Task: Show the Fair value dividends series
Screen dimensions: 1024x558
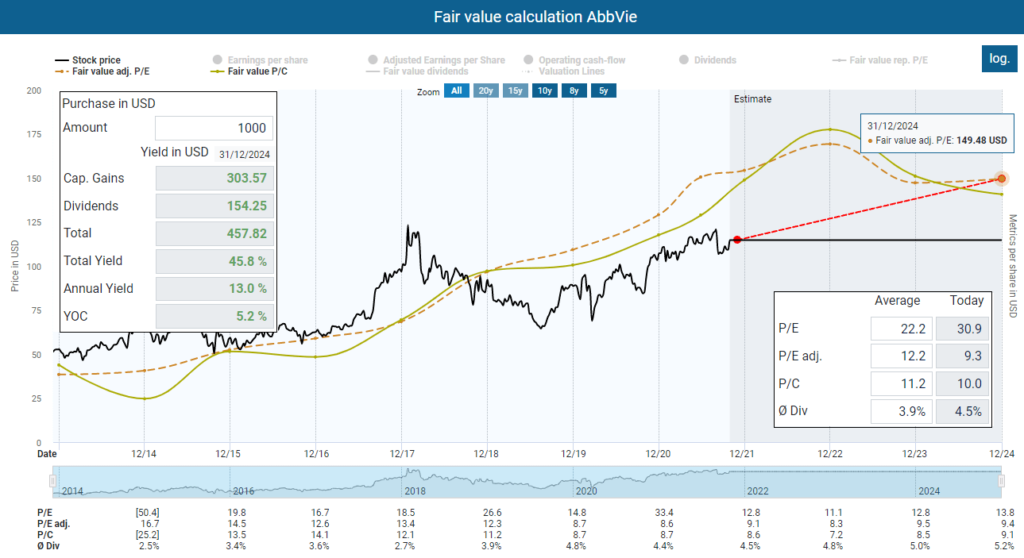Action: pyautogui.click(x=418, y=71)
